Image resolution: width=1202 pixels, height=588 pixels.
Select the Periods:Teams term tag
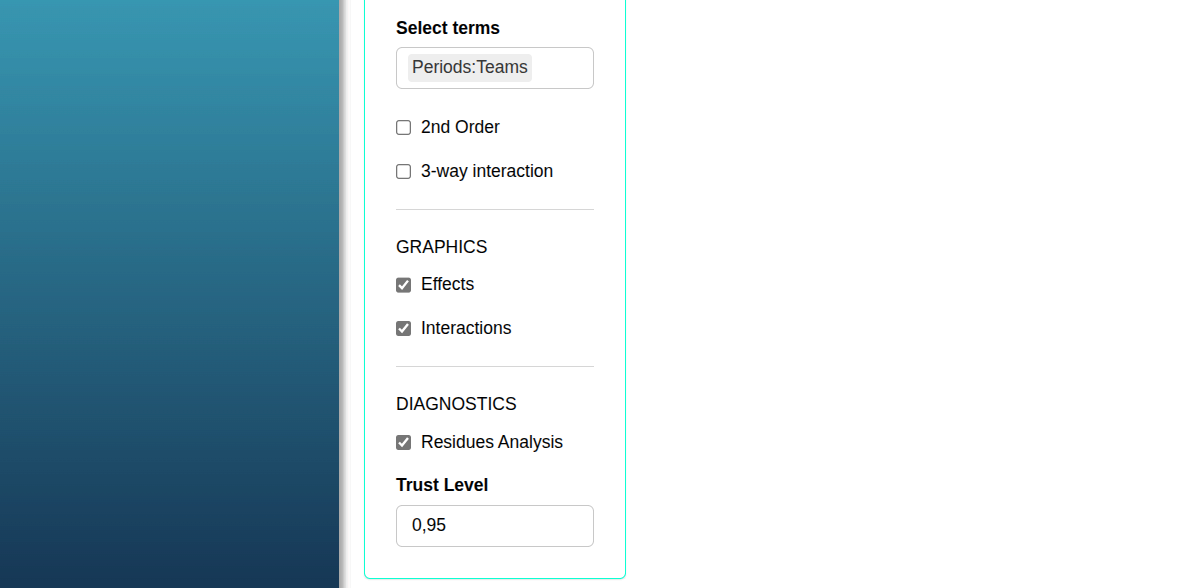[x=470, y=68]
